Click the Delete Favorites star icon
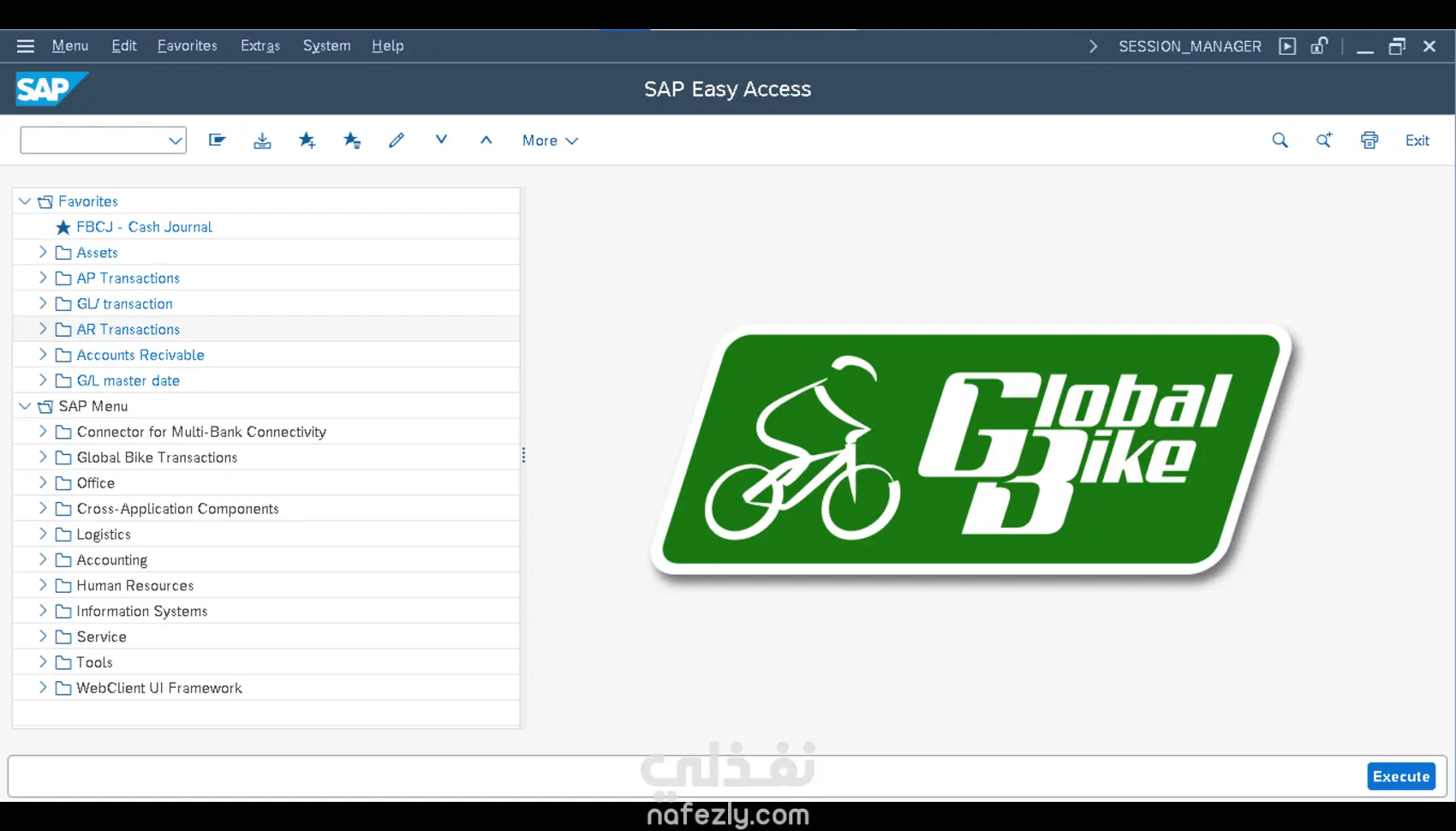The height and width of the screenshot is (831, 1456). pos(351,140)
